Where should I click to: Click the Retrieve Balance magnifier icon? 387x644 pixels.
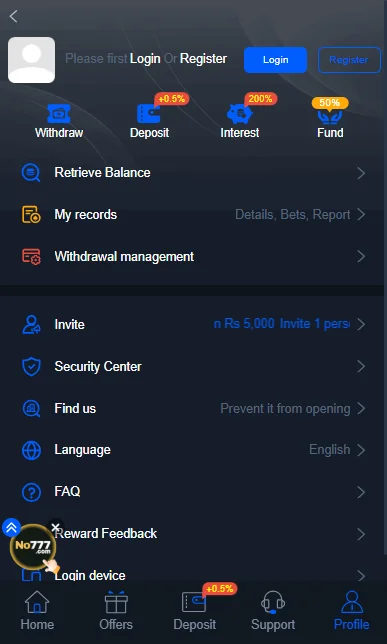[31, 172]
